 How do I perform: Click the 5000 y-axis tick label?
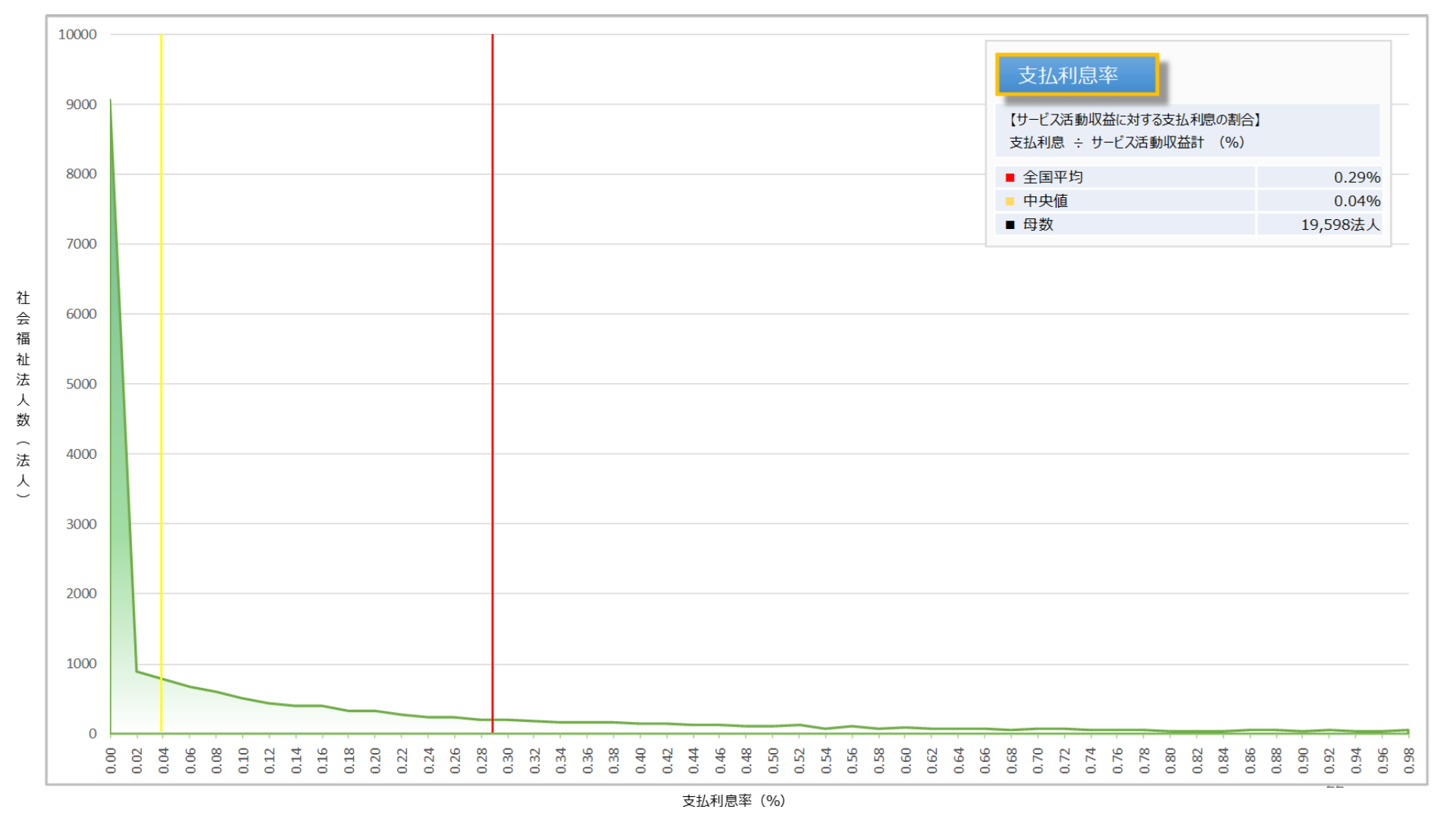81,384
